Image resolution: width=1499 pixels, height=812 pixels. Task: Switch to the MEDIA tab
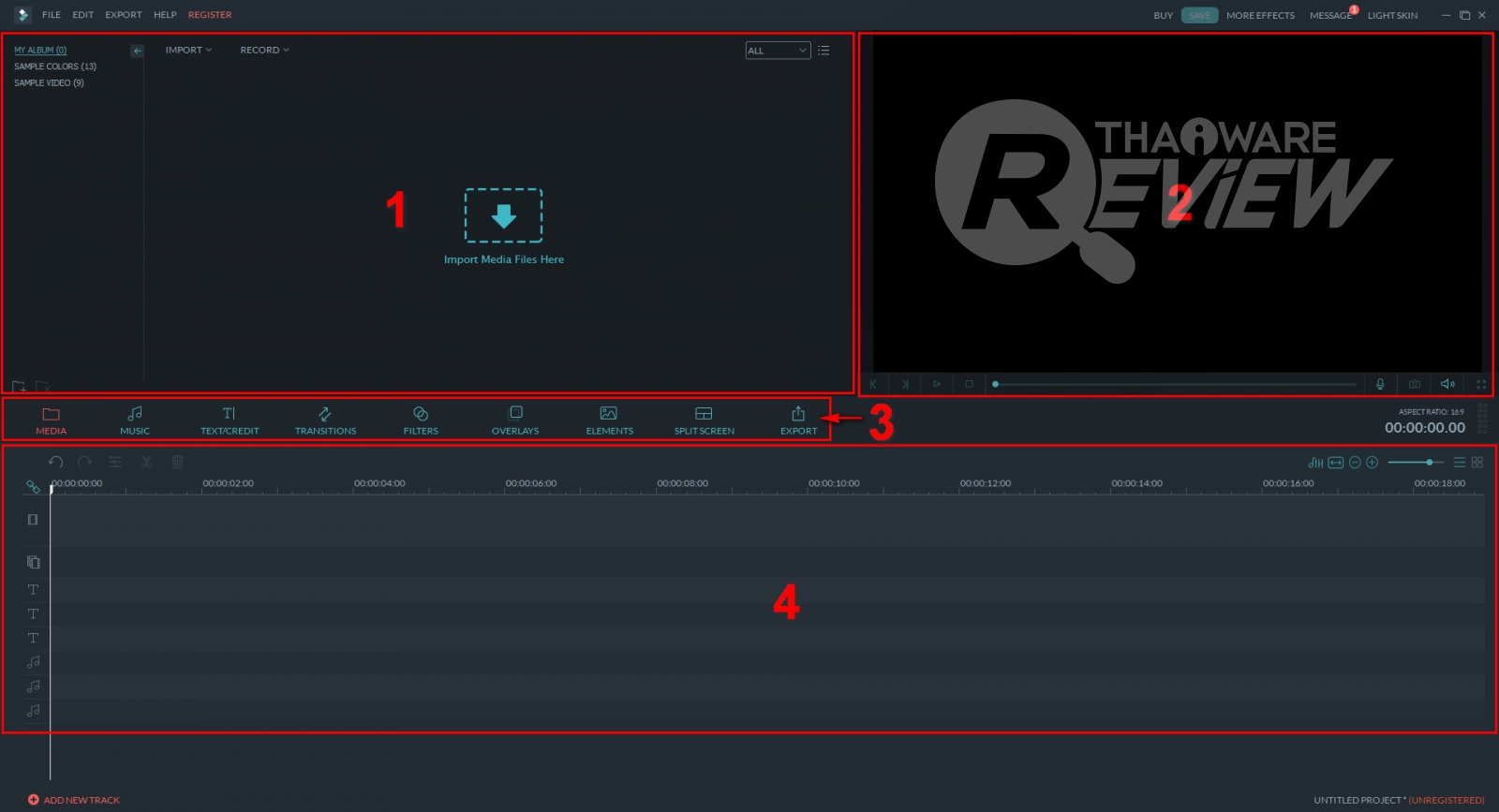pyautogui.click(x=52, y=421)
